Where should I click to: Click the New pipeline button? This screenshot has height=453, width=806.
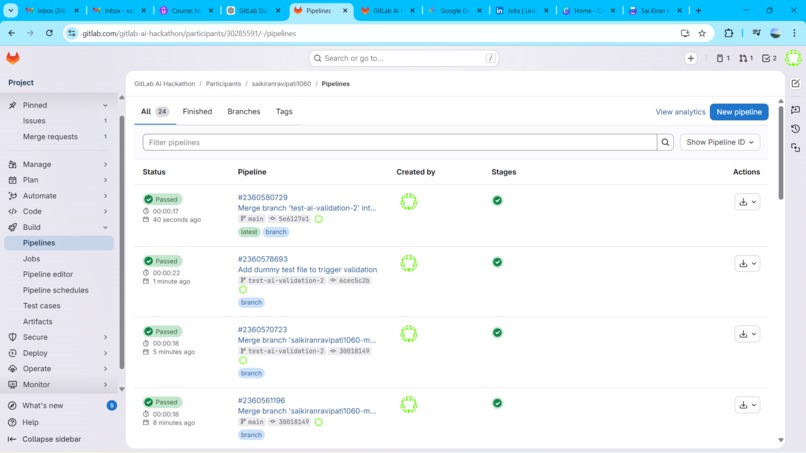739,112
